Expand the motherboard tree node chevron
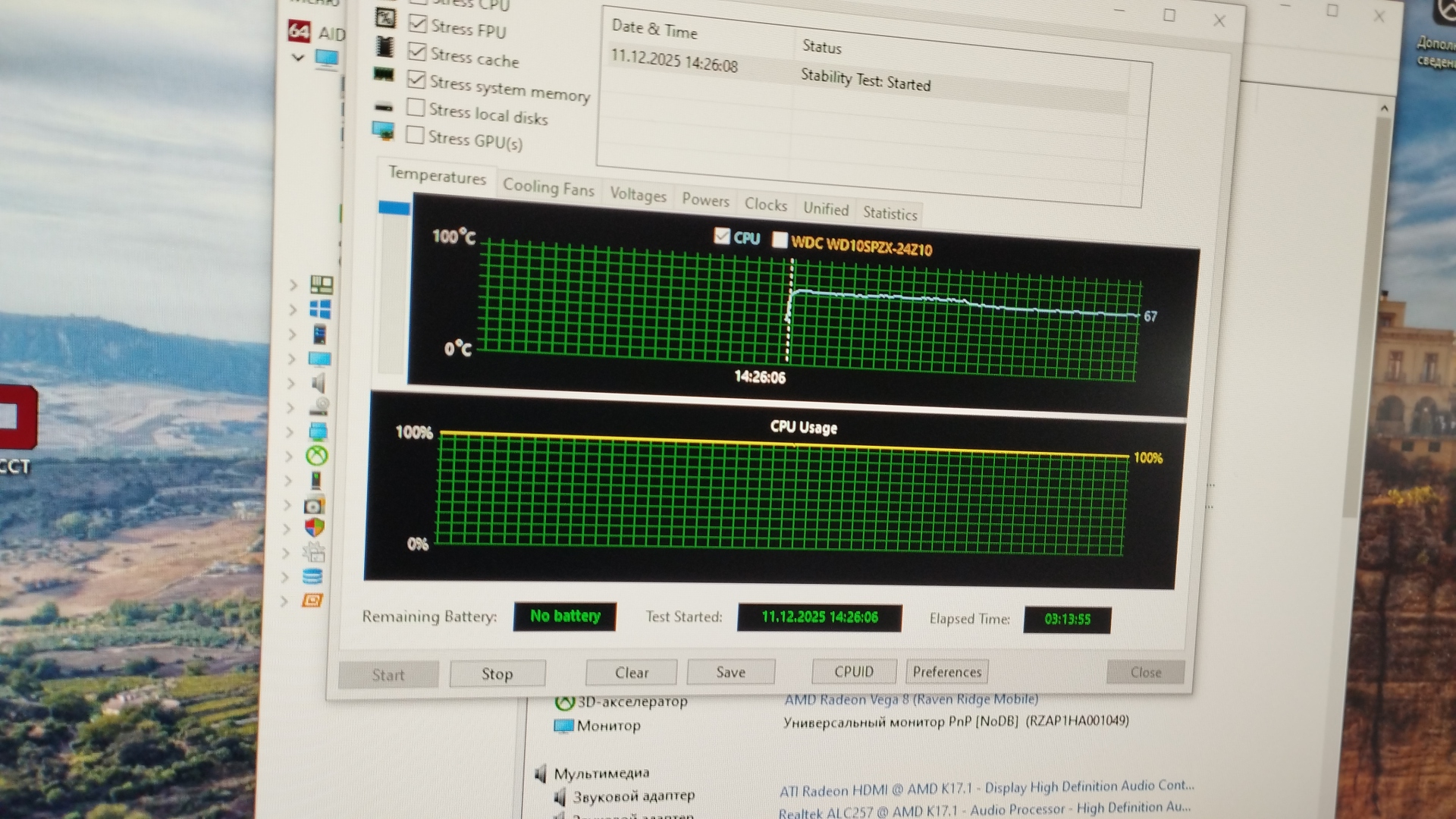The height and width of the screenshot is (819, 1456). (x=293, y=285)
